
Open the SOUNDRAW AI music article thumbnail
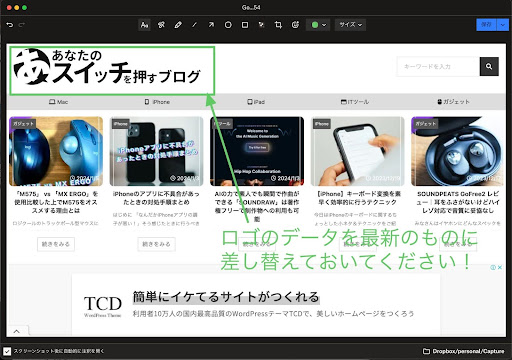pyautogui.click(x=257, y=151)
